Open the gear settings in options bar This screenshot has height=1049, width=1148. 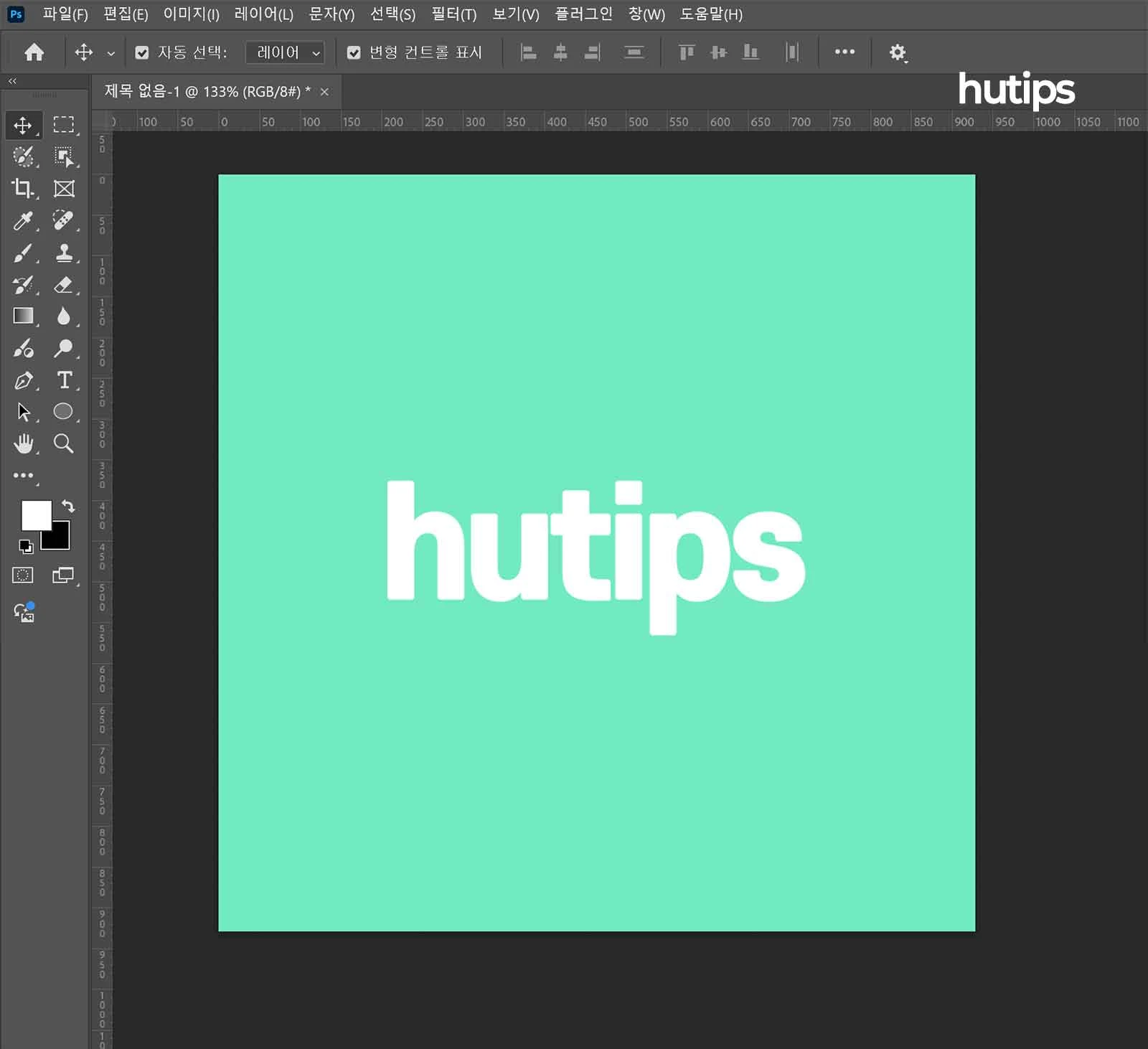(898, 52)
